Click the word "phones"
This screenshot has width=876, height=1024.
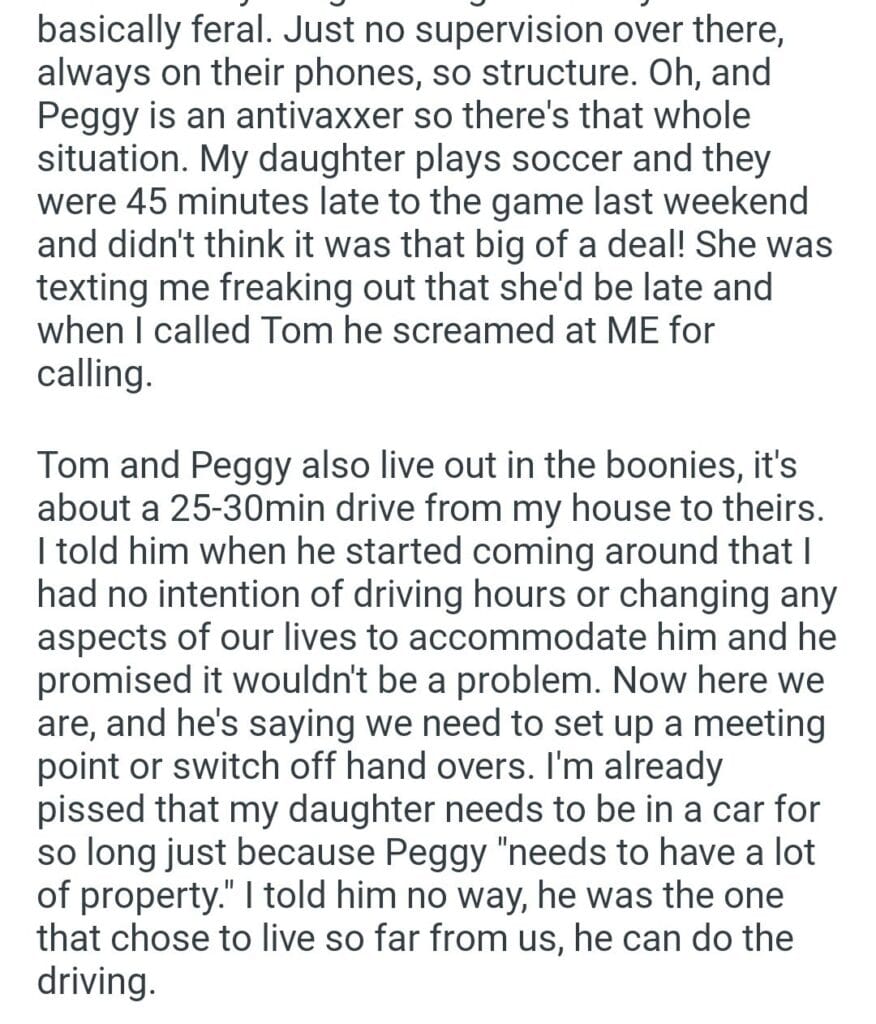pos(320,73)
